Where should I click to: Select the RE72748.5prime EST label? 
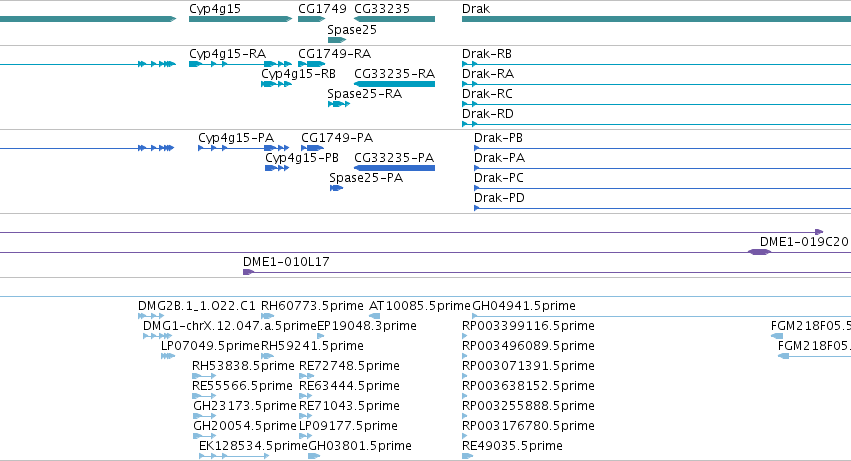click(349, 367)
